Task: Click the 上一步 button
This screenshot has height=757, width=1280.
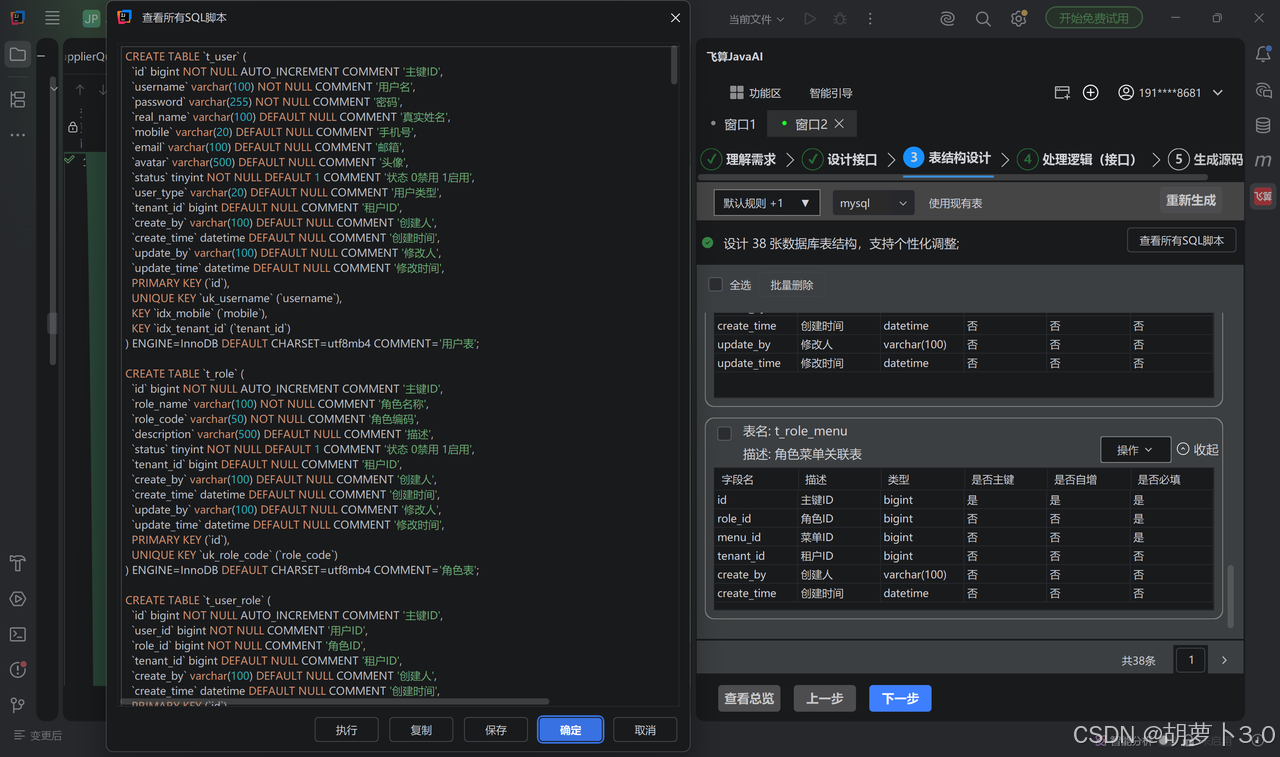Action: pos(825,698)
